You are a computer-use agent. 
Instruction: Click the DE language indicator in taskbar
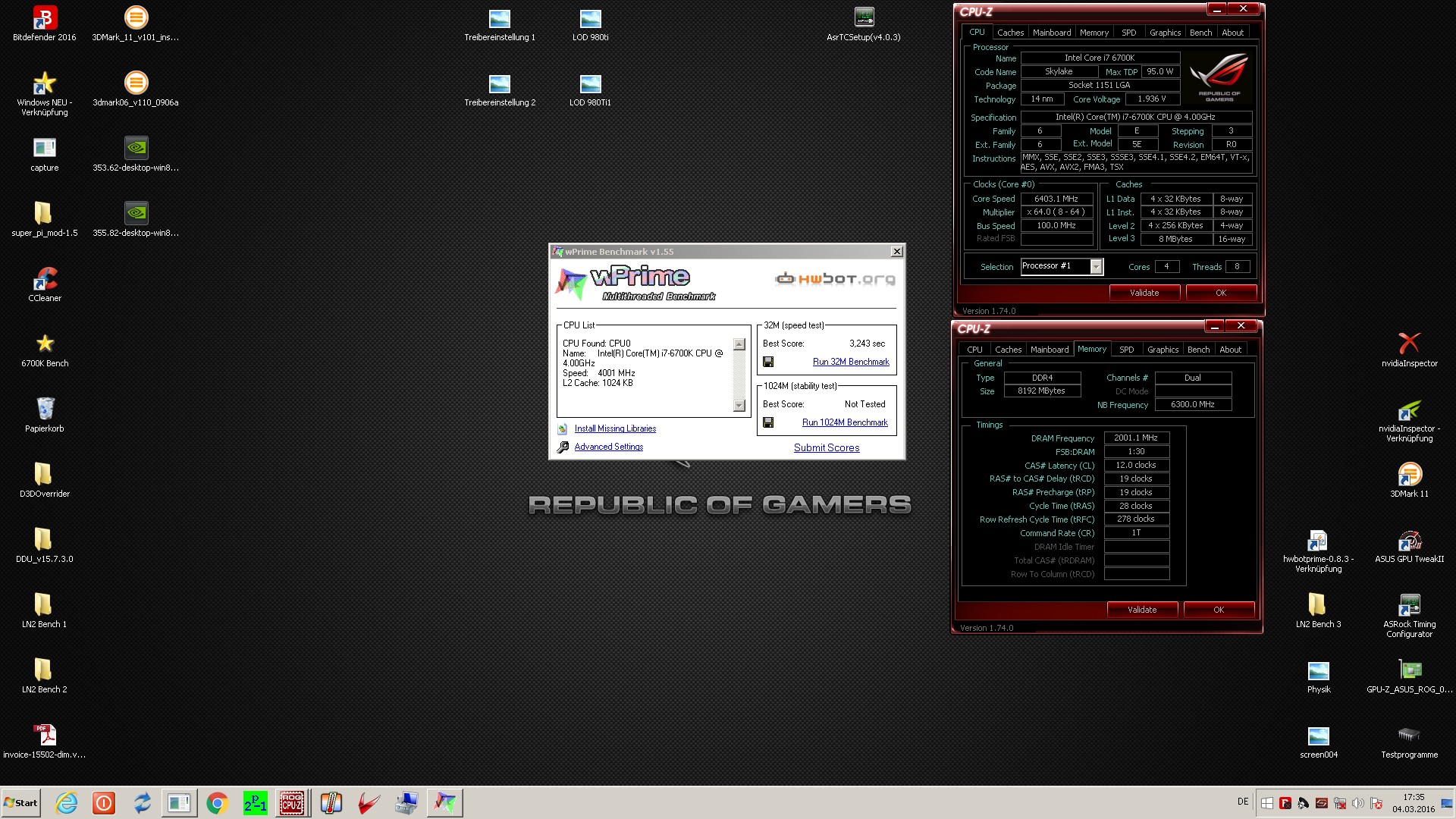[x=1243, y=802]
